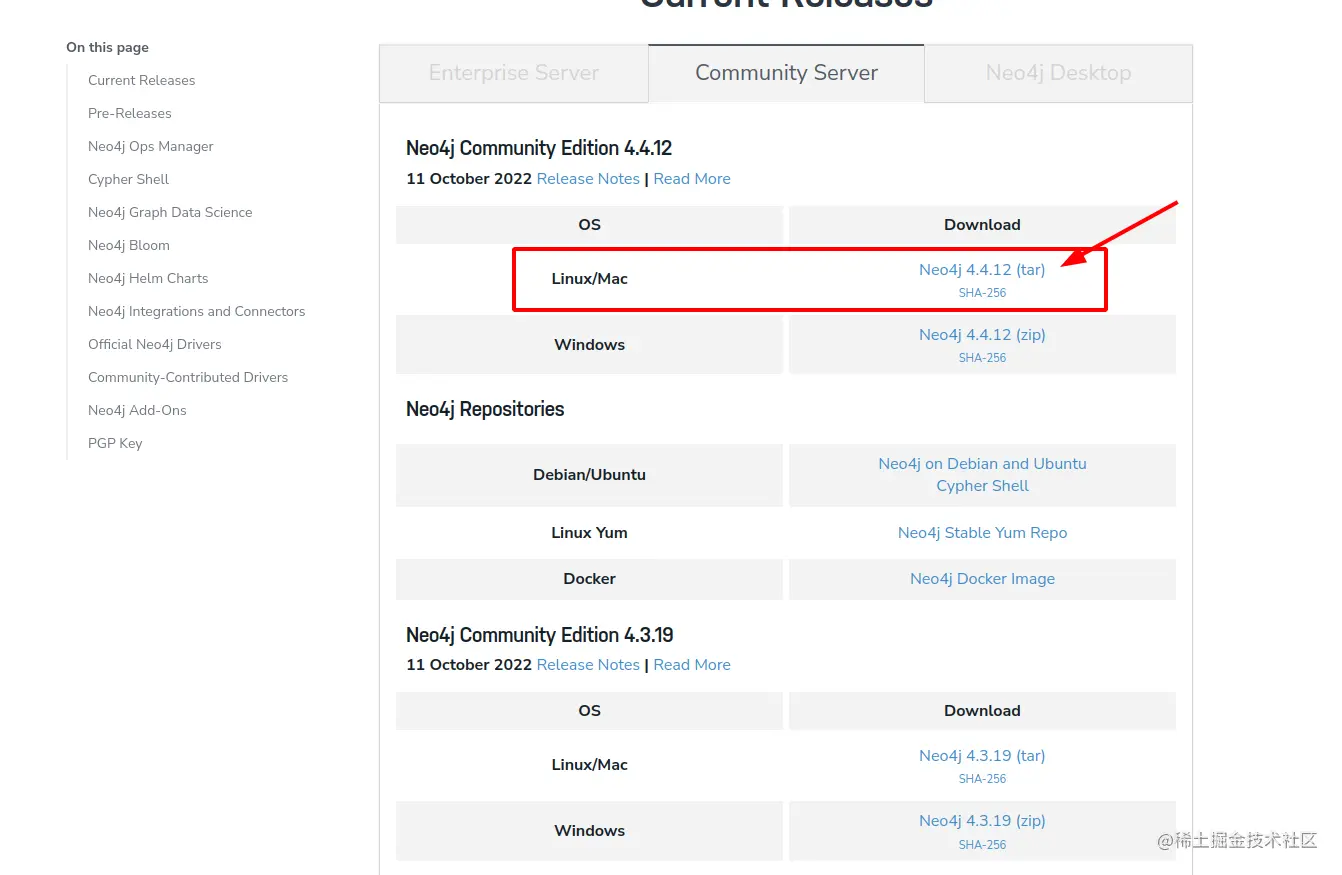Click Download column header in 4.3.19 table

pos(982,711)
